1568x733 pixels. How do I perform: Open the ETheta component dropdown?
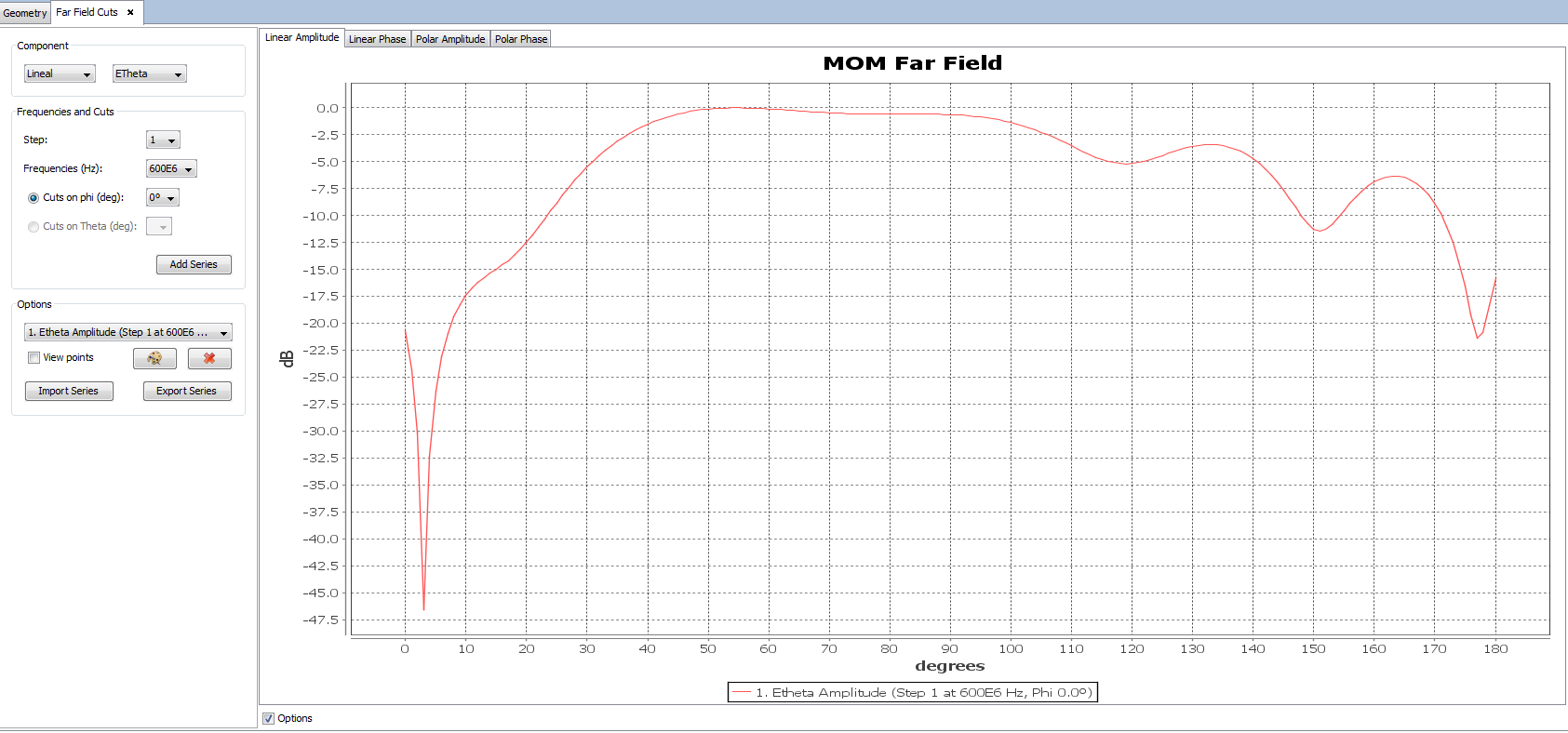(x=149, y=73)
